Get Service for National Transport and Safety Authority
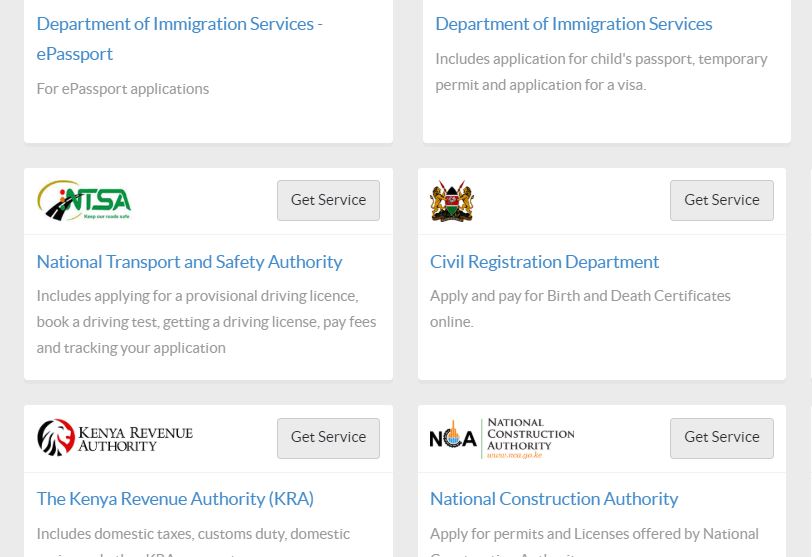The height and width of the screenshot is (557, 812). (x=328, y=200)
